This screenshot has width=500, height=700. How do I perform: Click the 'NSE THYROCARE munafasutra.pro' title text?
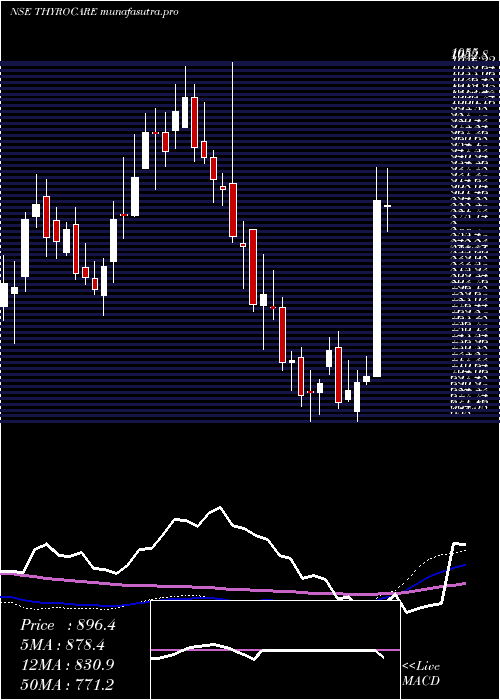coord(94,12)
